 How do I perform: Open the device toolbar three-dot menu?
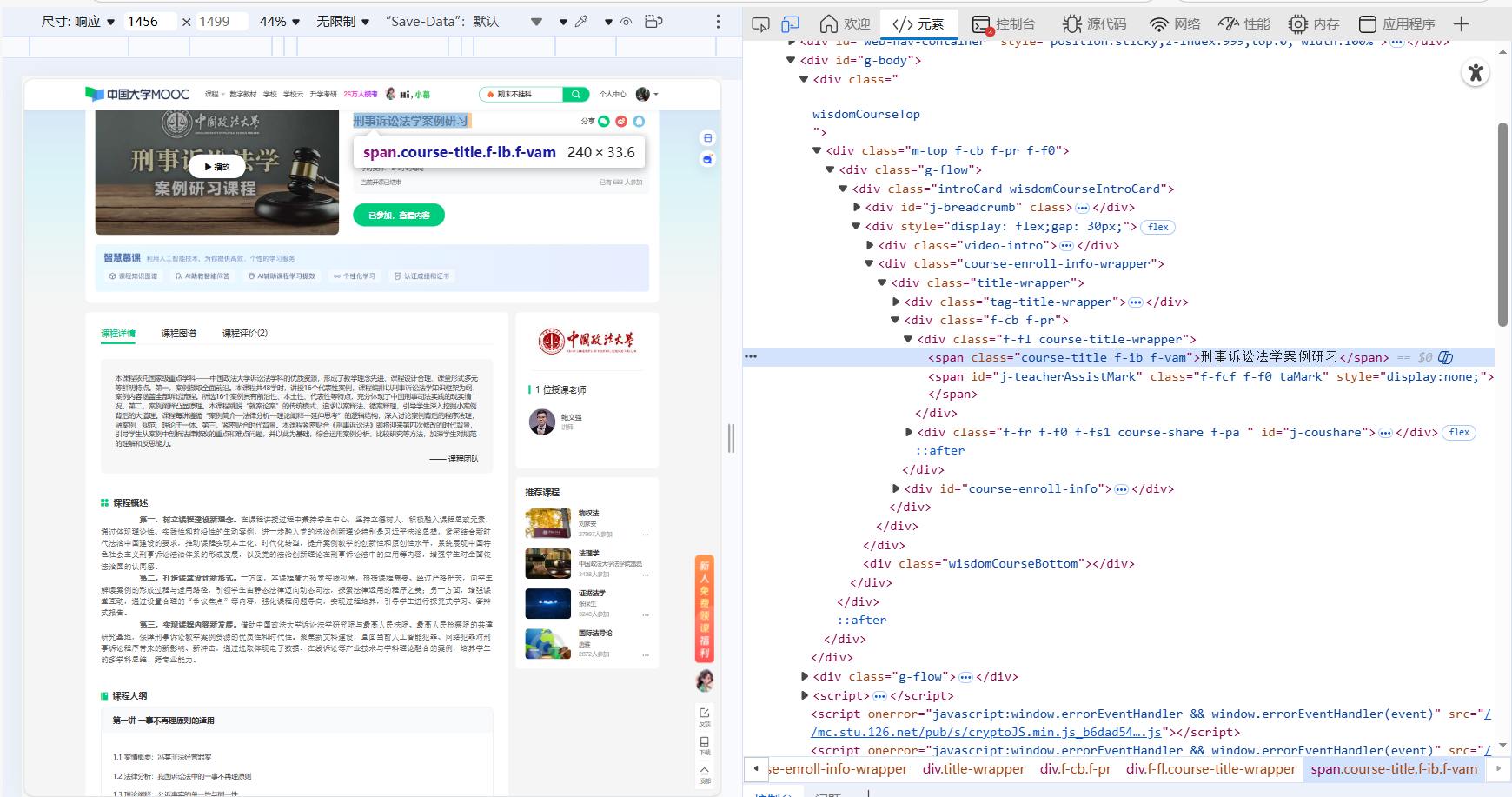click(x=718, y=22)
